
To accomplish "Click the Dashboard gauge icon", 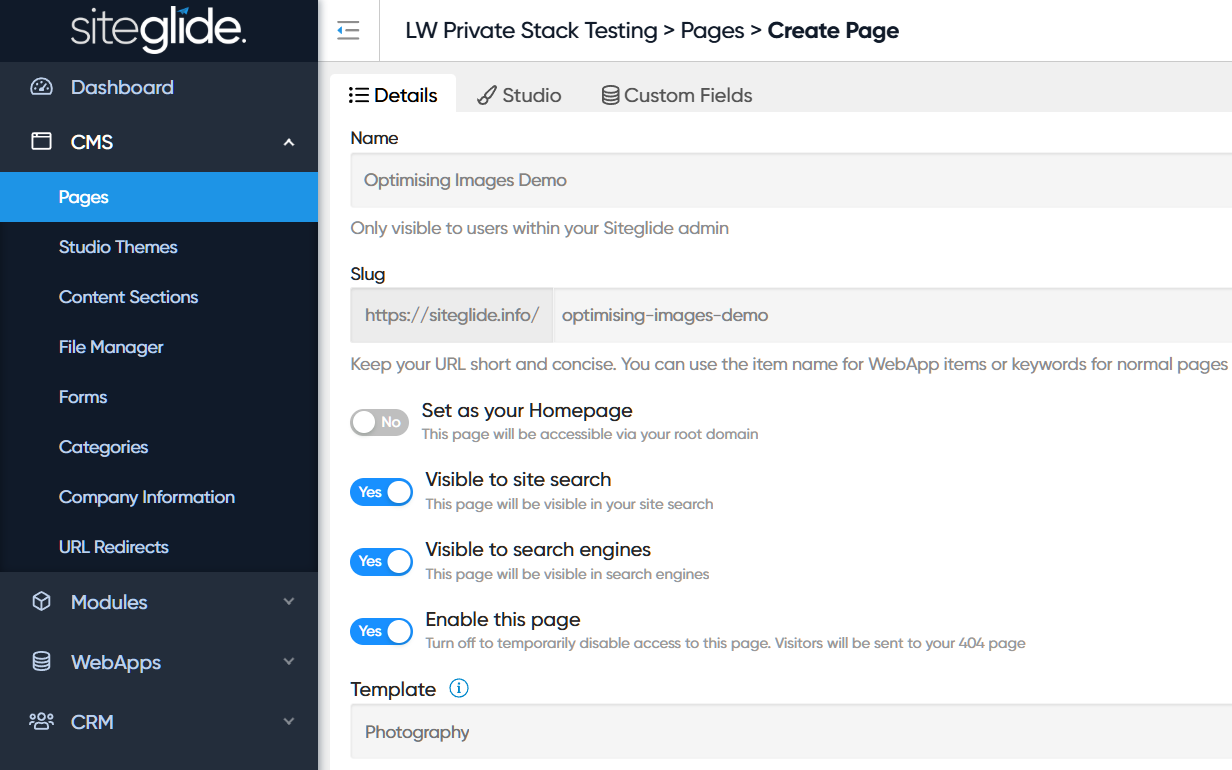I will click(41, 87).
